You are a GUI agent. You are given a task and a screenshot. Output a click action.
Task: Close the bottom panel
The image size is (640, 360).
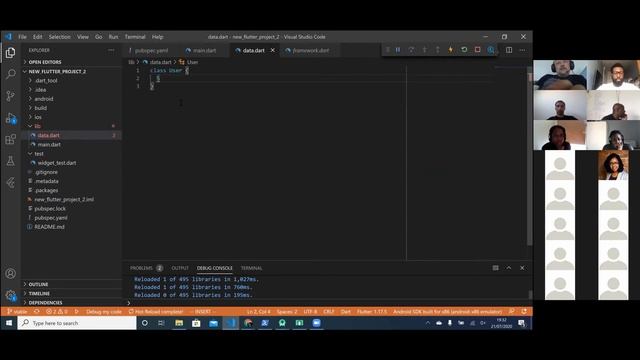522,268
